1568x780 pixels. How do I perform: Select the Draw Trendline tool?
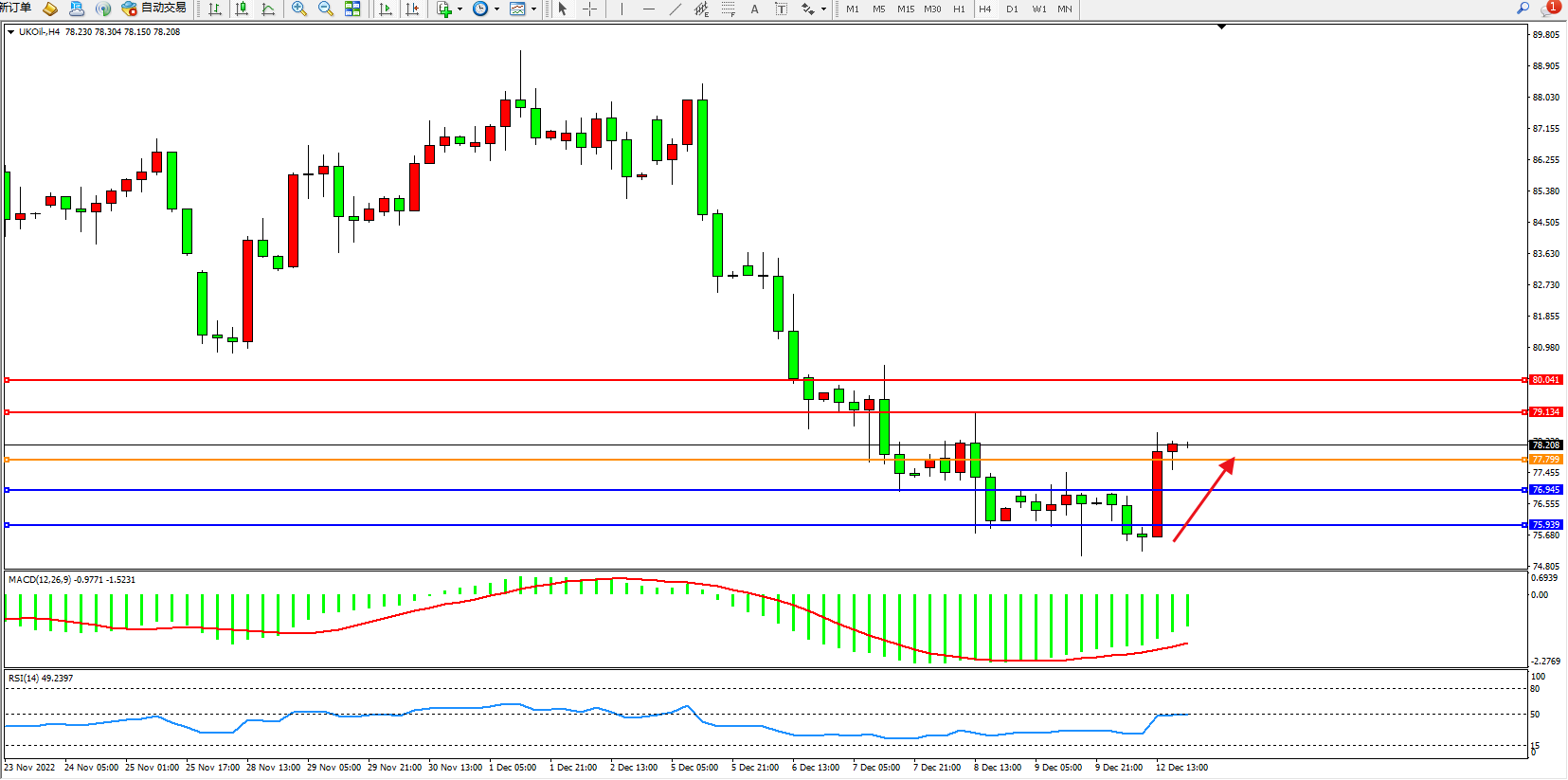pos(675,9)
